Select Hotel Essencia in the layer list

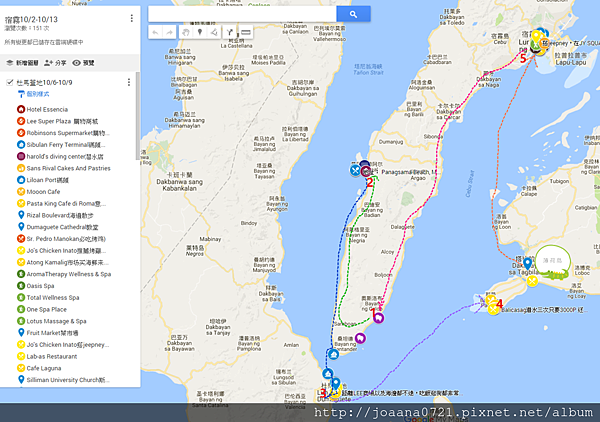tap(47, 109)
